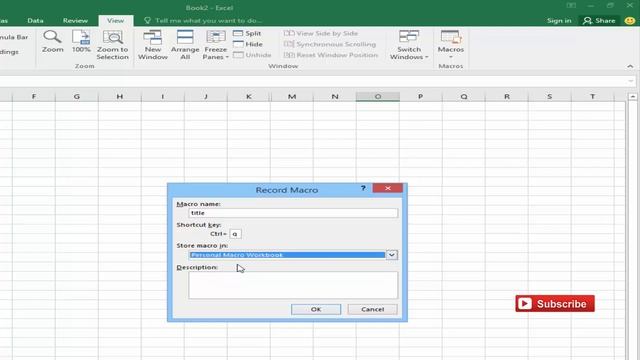Cancel the Record Macro dialog
Image resolution: width=640 pixels, height=360 pixels.
click(372, 309)
